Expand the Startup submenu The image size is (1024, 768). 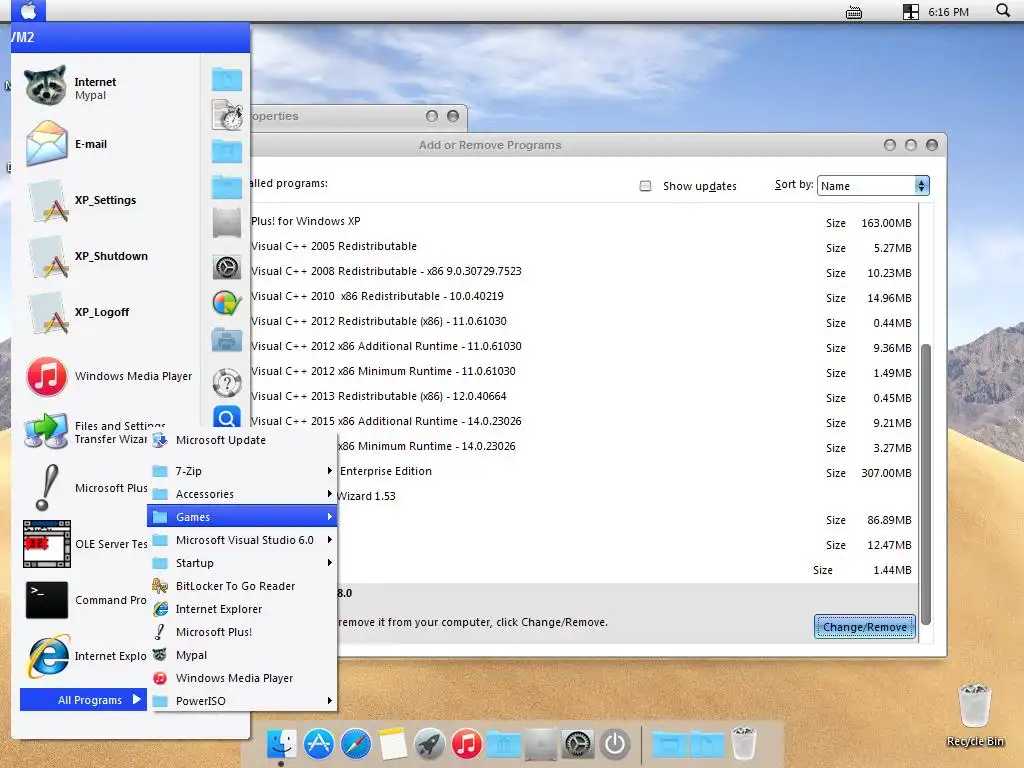[x=243, y=563]
